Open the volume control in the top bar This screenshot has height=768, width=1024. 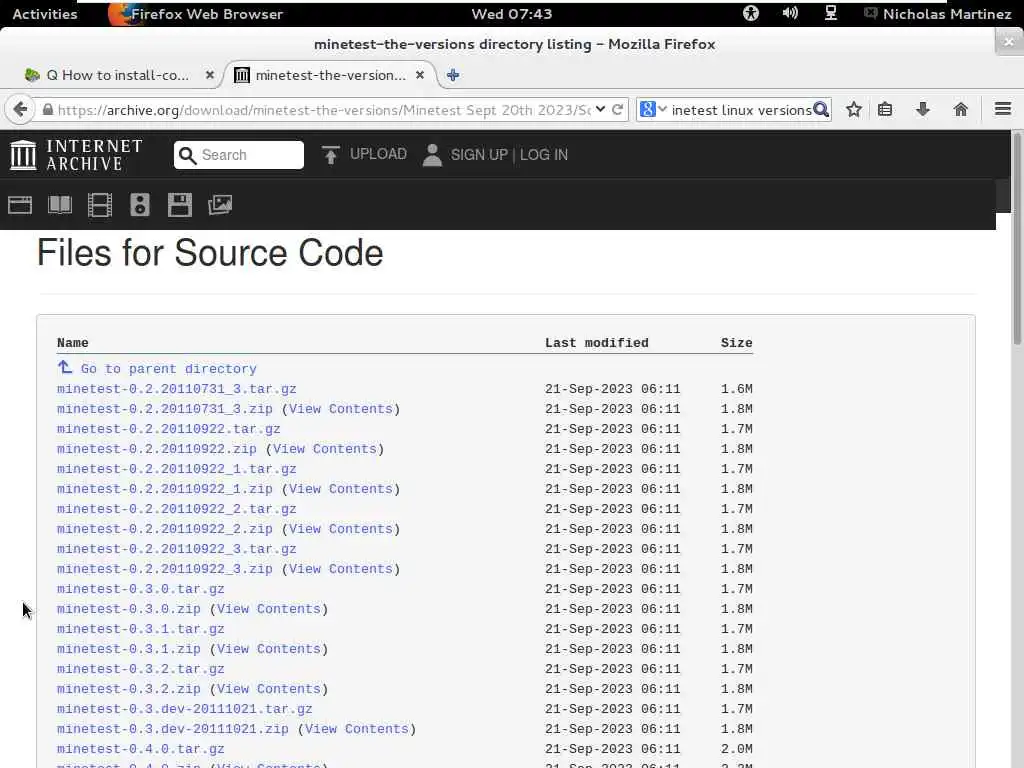pyautogui.click(x=790, y=13)
